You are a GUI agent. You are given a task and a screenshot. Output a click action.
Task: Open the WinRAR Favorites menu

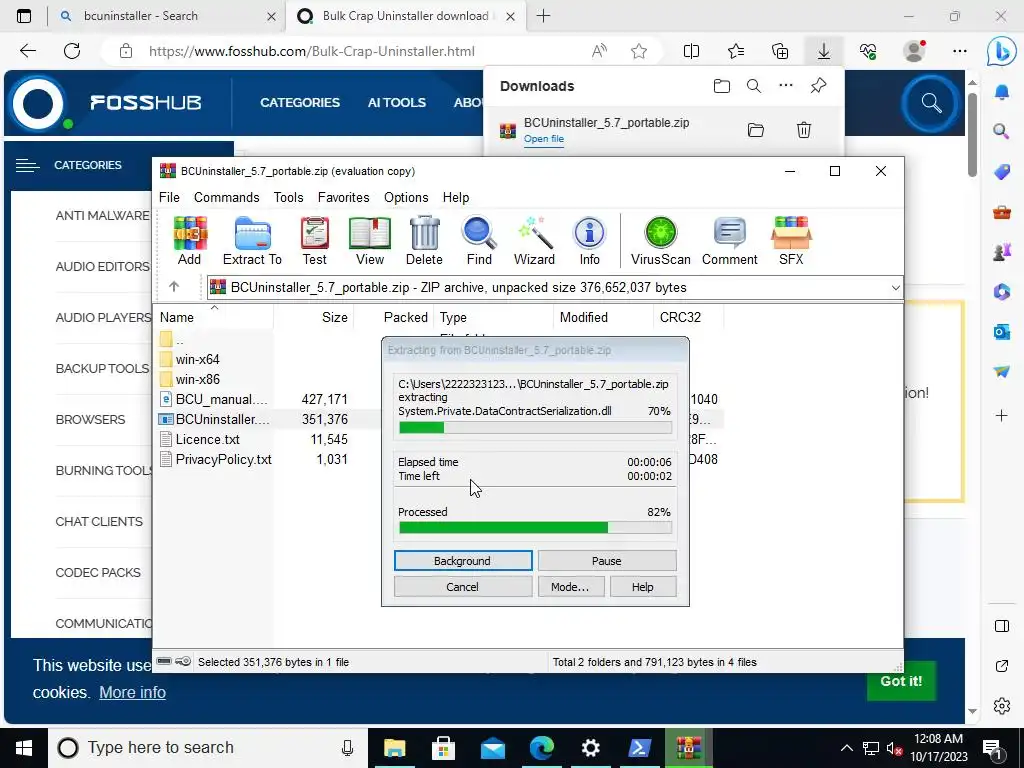tap(344, 197)
